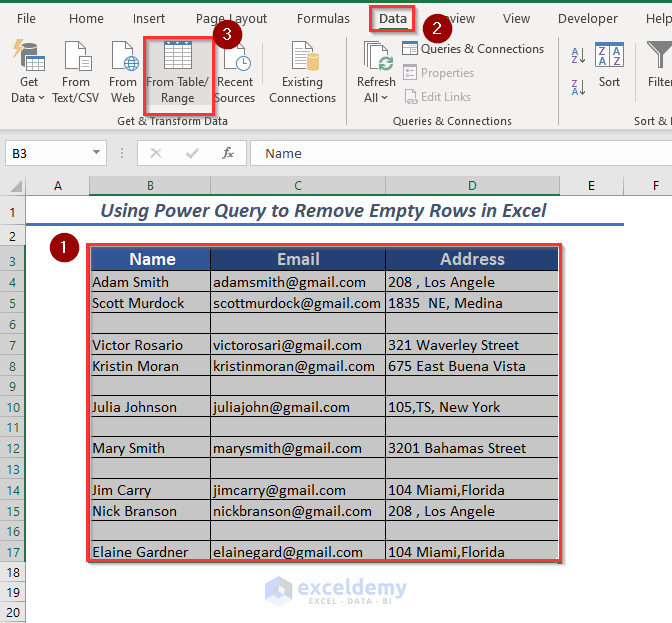Select the cell Jim Carry
Viewport: 672px width, 623px height.
point(150,490)
